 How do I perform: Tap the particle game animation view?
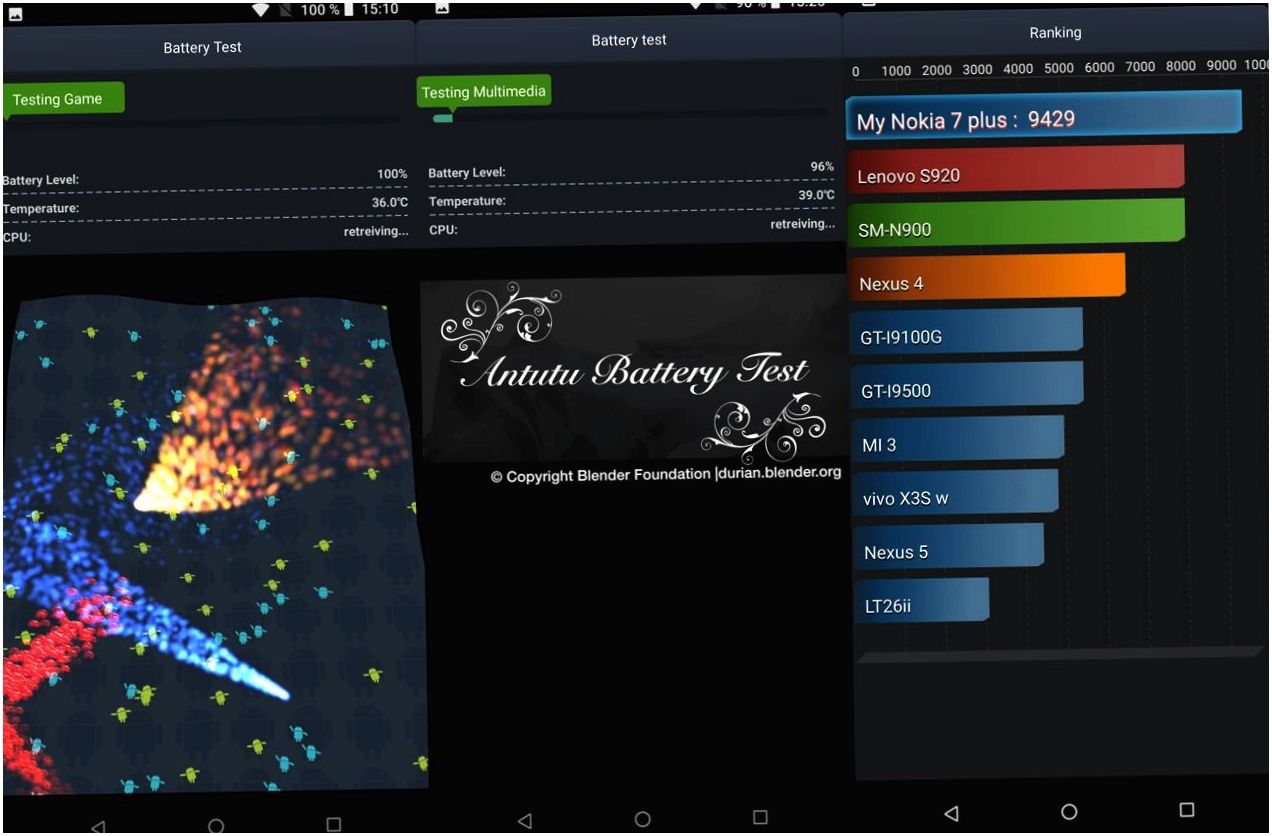[x=214, y=545]
